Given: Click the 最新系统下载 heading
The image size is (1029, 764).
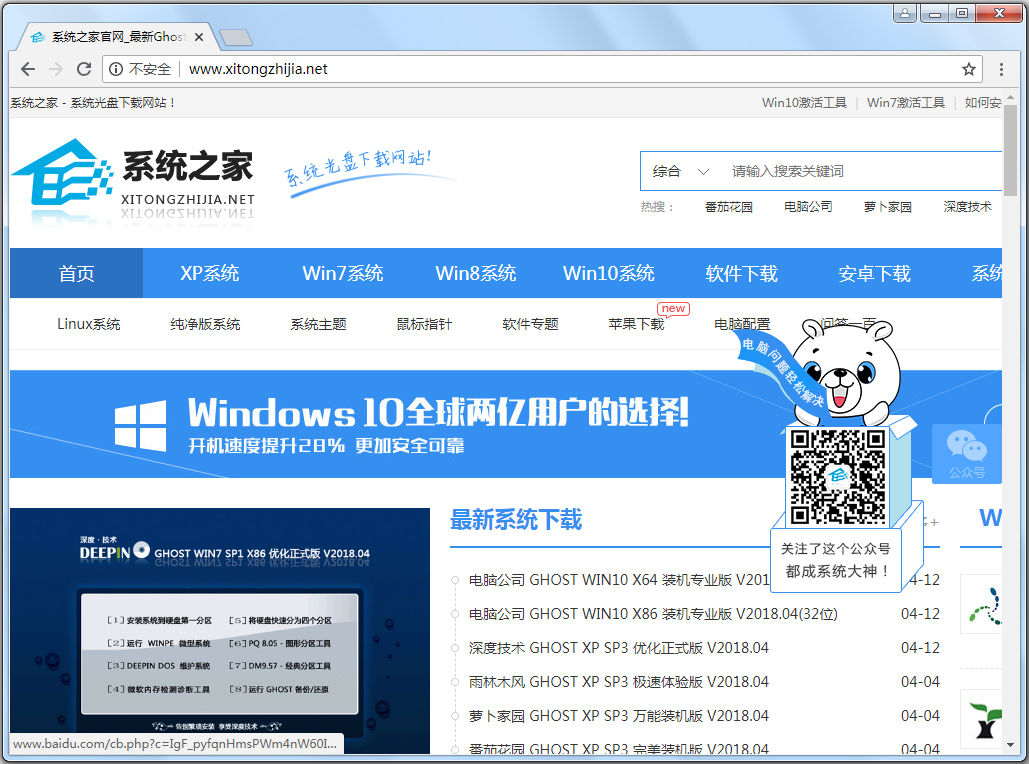Looking at the screenshot, I should (516, 519).
